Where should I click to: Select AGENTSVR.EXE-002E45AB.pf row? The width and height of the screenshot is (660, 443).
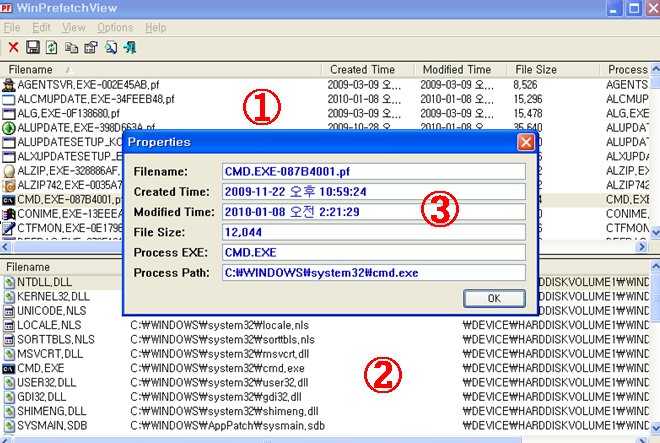[x=324, y=85]
